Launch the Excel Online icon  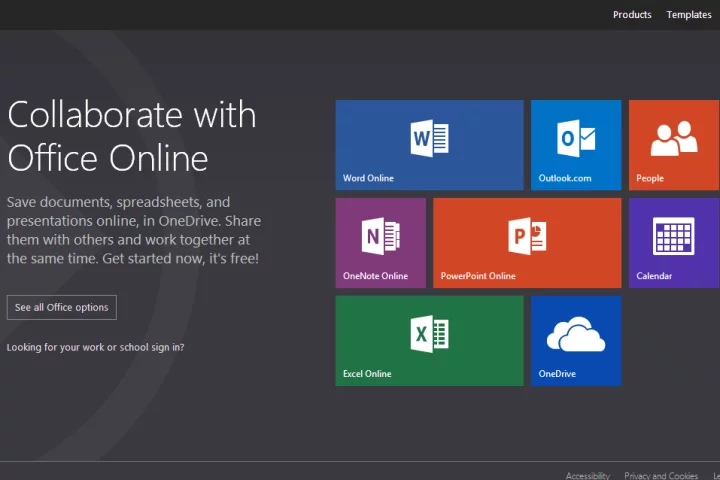click(x=429, y=334)
